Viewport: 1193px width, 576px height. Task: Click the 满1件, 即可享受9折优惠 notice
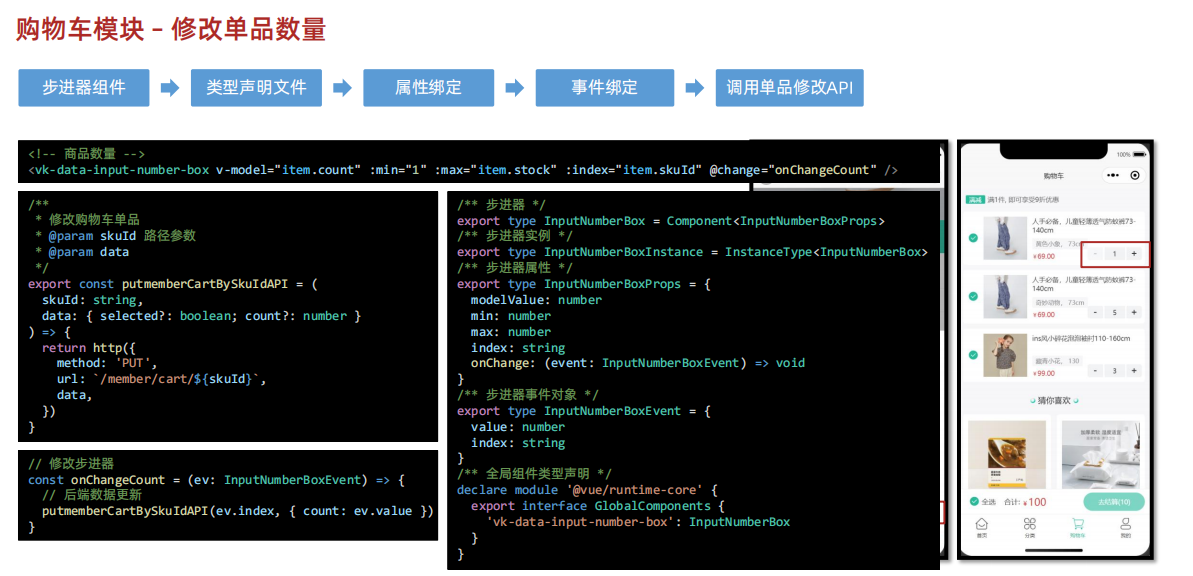(x=1023, y=200)
